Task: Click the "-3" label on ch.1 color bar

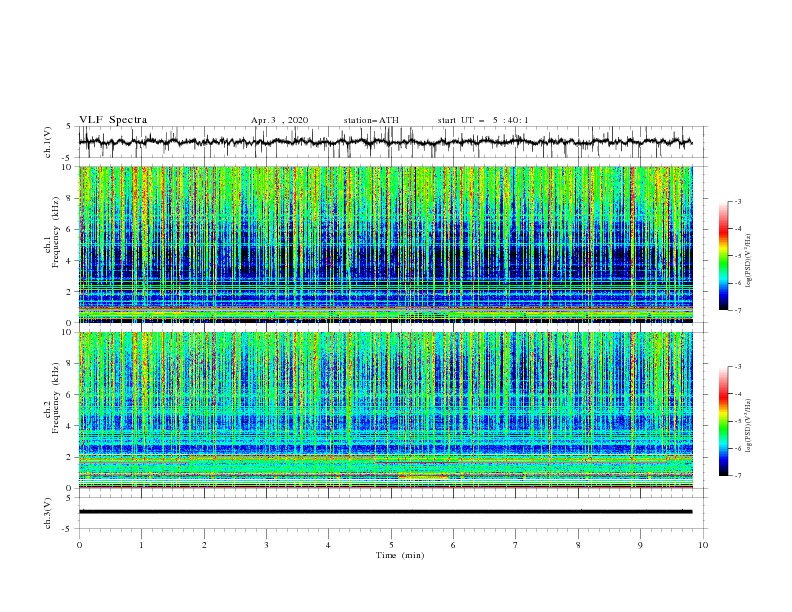Action: (738, 201)
